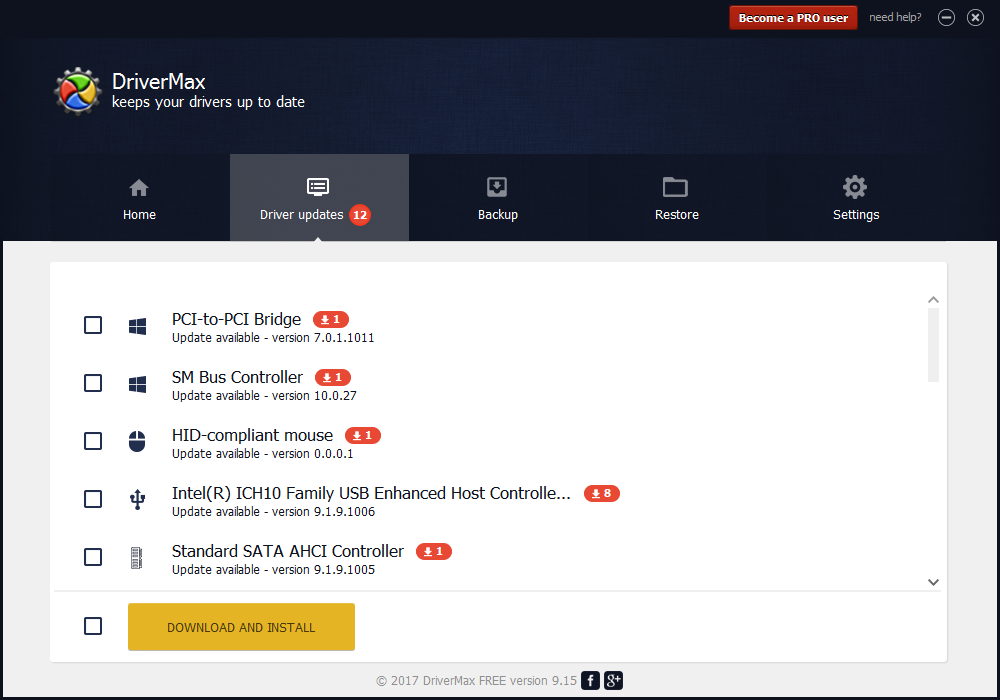Click the need help? link
The height and width of the screenshot is (700, 1000).
click(x=895, y=17)
